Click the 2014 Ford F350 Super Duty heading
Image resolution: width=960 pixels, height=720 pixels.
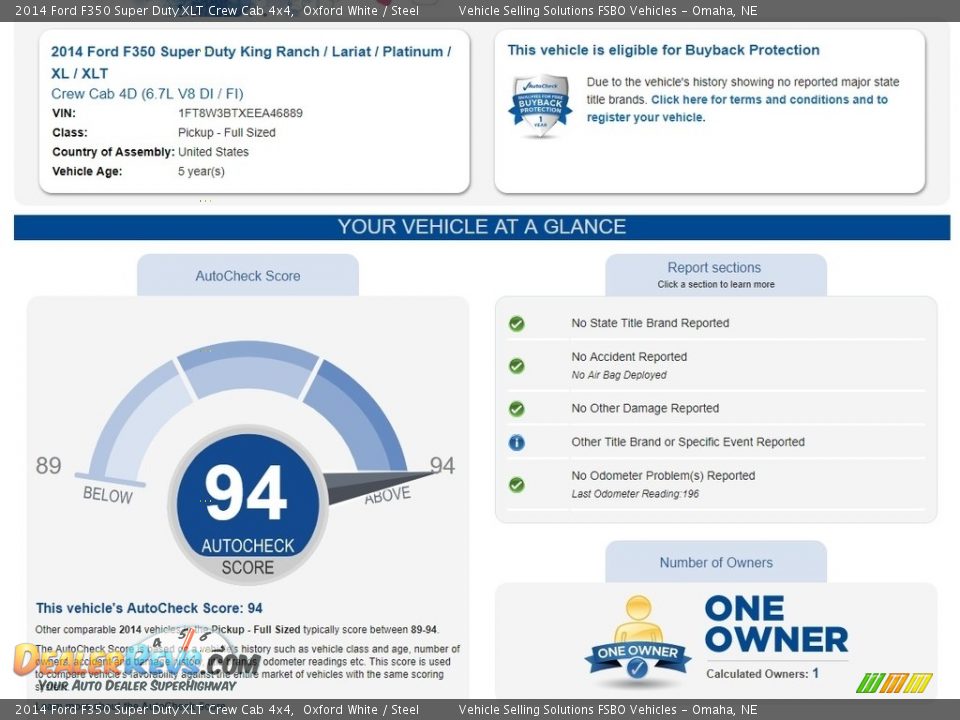251,62
